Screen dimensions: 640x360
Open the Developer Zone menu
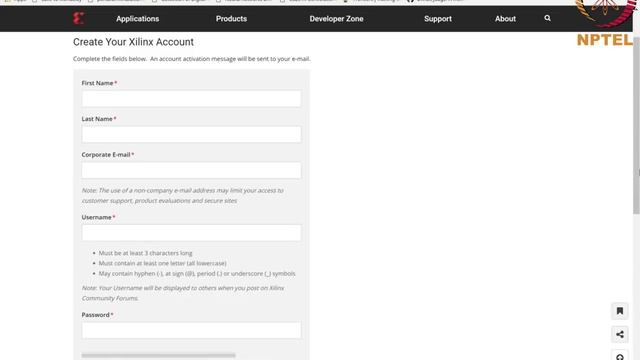[336, 19]
